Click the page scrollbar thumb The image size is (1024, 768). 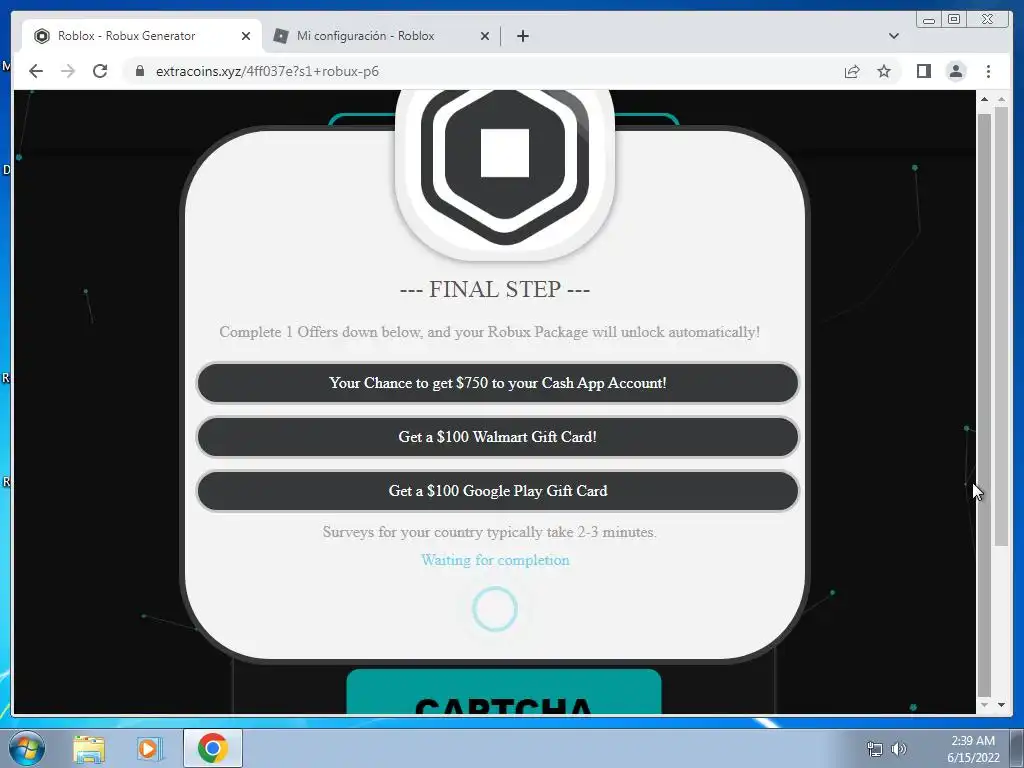(1001, 327)
